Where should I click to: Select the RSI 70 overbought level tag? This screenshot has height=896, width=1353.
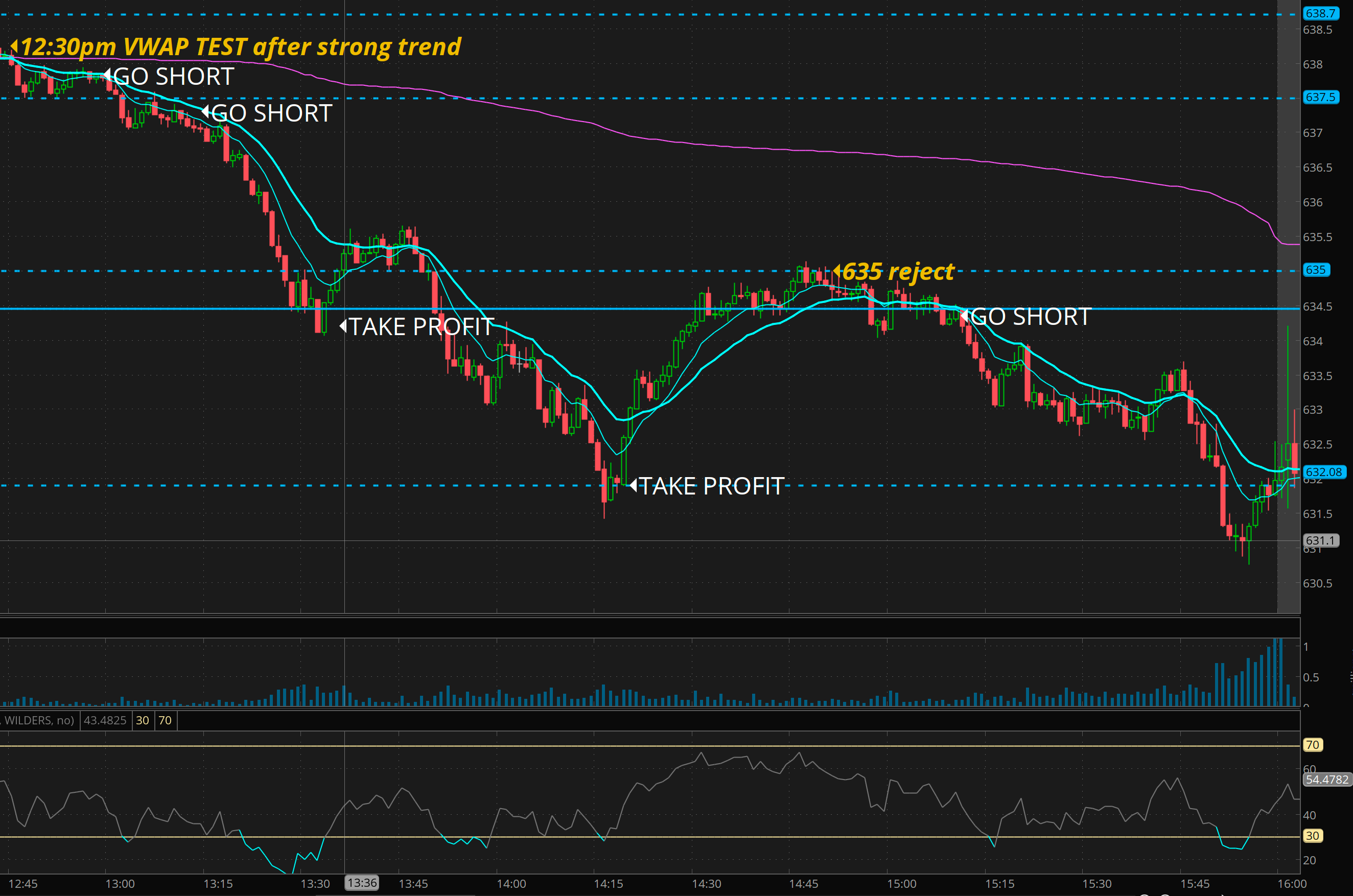tap(1313, 745)
